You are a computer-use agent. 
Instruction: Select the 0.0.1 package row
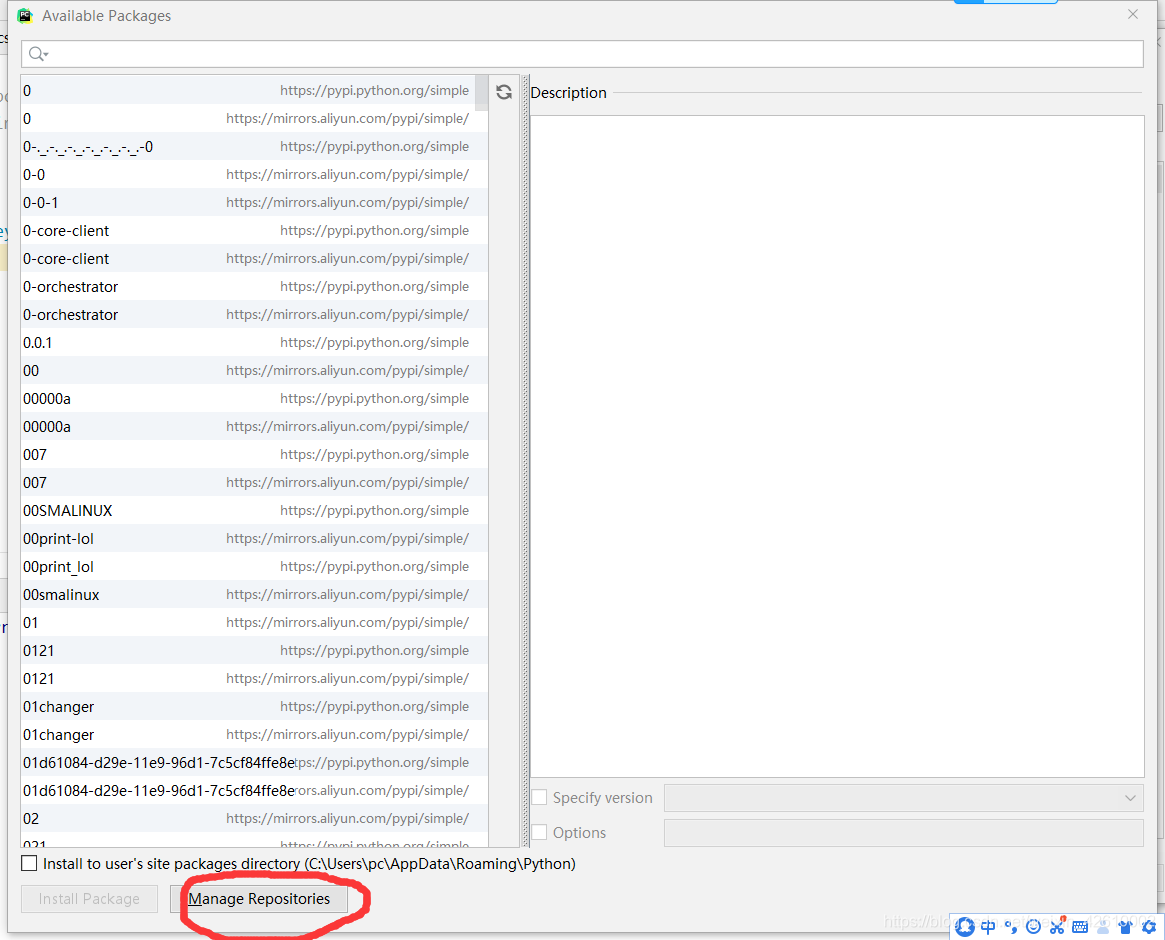pos(254,343)
